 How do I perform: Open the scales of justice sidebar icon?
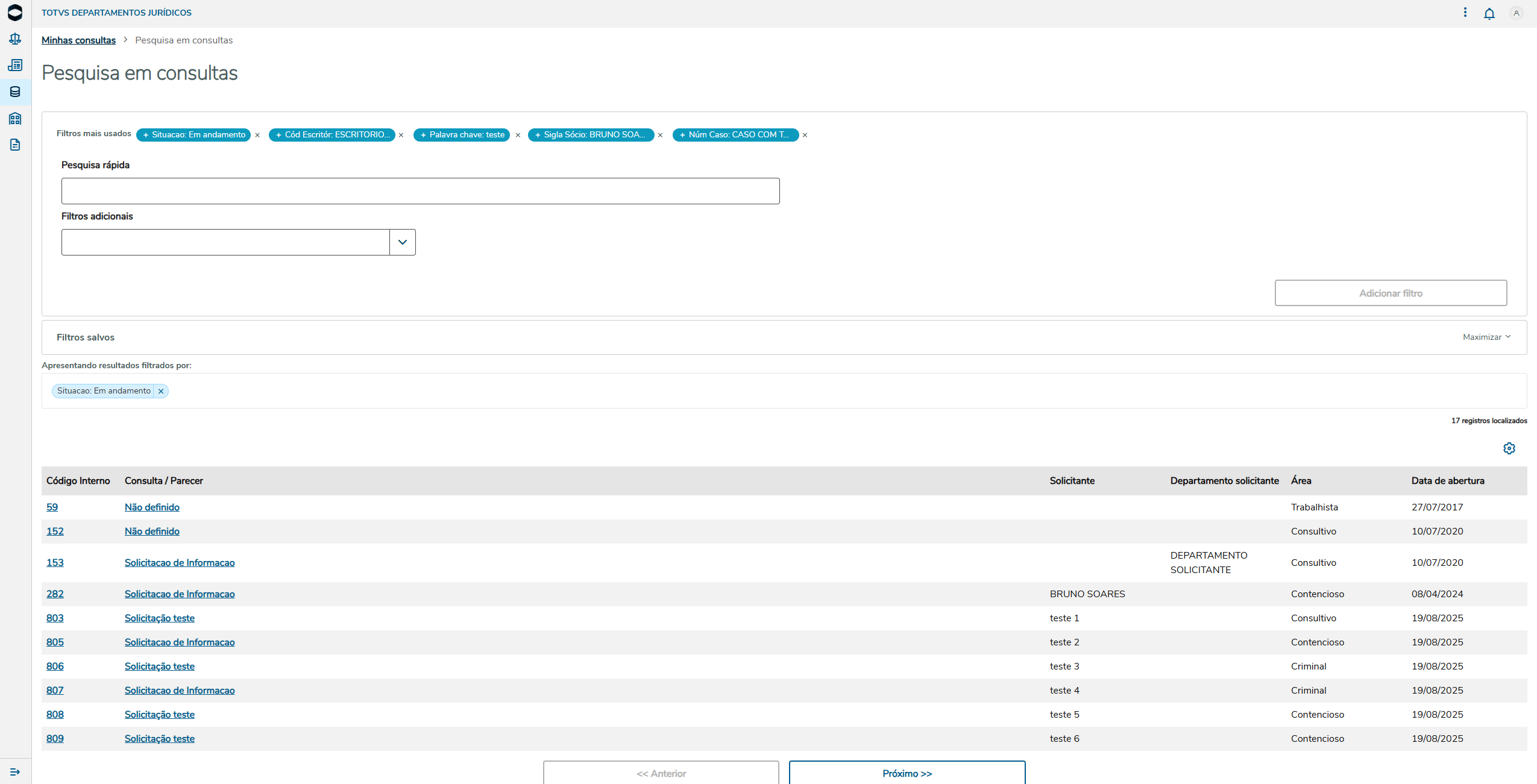pyautogui.click(x=15, y=39)
